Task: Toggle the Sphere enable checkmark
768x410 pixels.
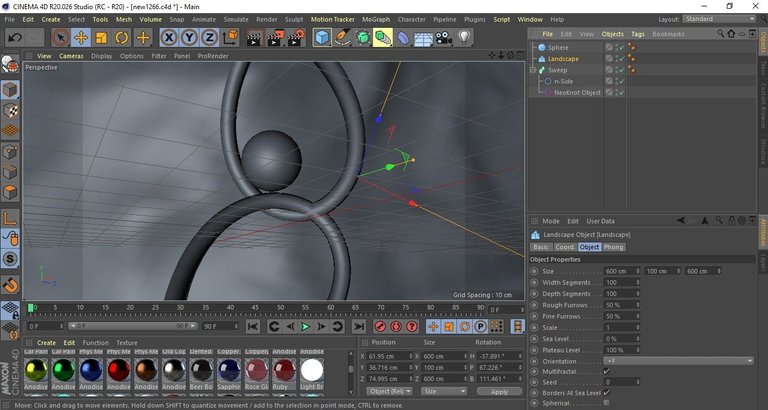Action: tap(620, 48)
